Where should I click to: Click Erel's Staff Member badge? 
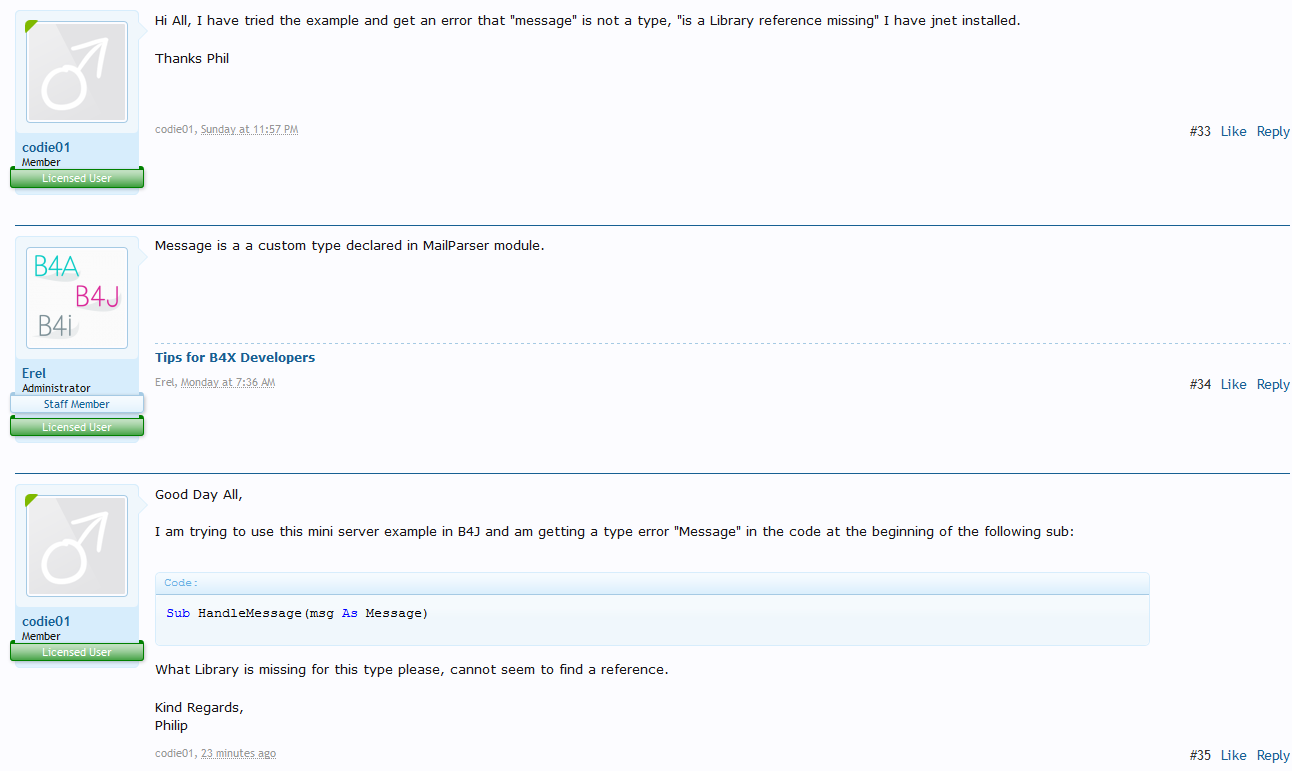pyautogui.click(x=77, y=404)
